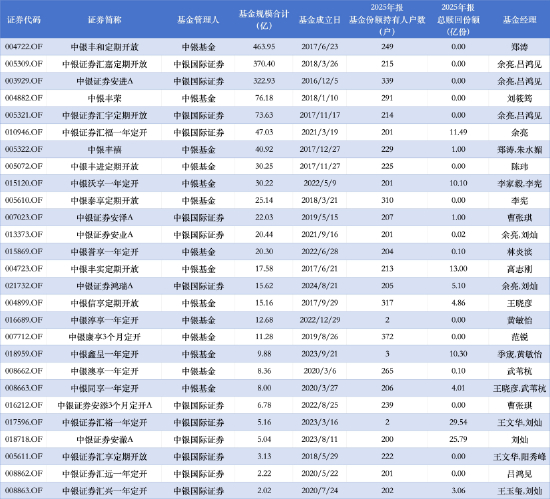Select the 2022/5/9 establishment date cell
550x499 pixels.
(x=320, y=183)
